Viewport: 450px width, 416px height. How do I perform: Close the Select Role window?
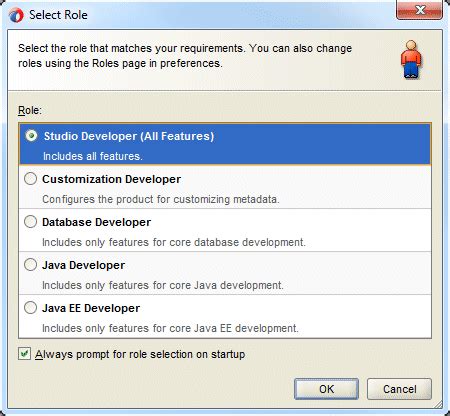pyautogui.click(x=420, y=11)
